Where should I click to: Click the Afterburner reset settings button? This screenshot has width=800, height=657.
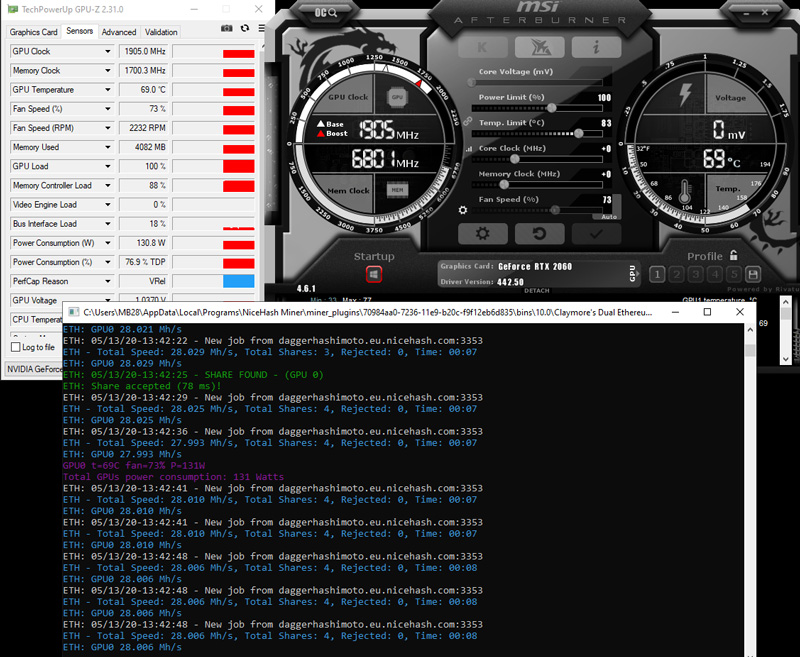point(539,234)
